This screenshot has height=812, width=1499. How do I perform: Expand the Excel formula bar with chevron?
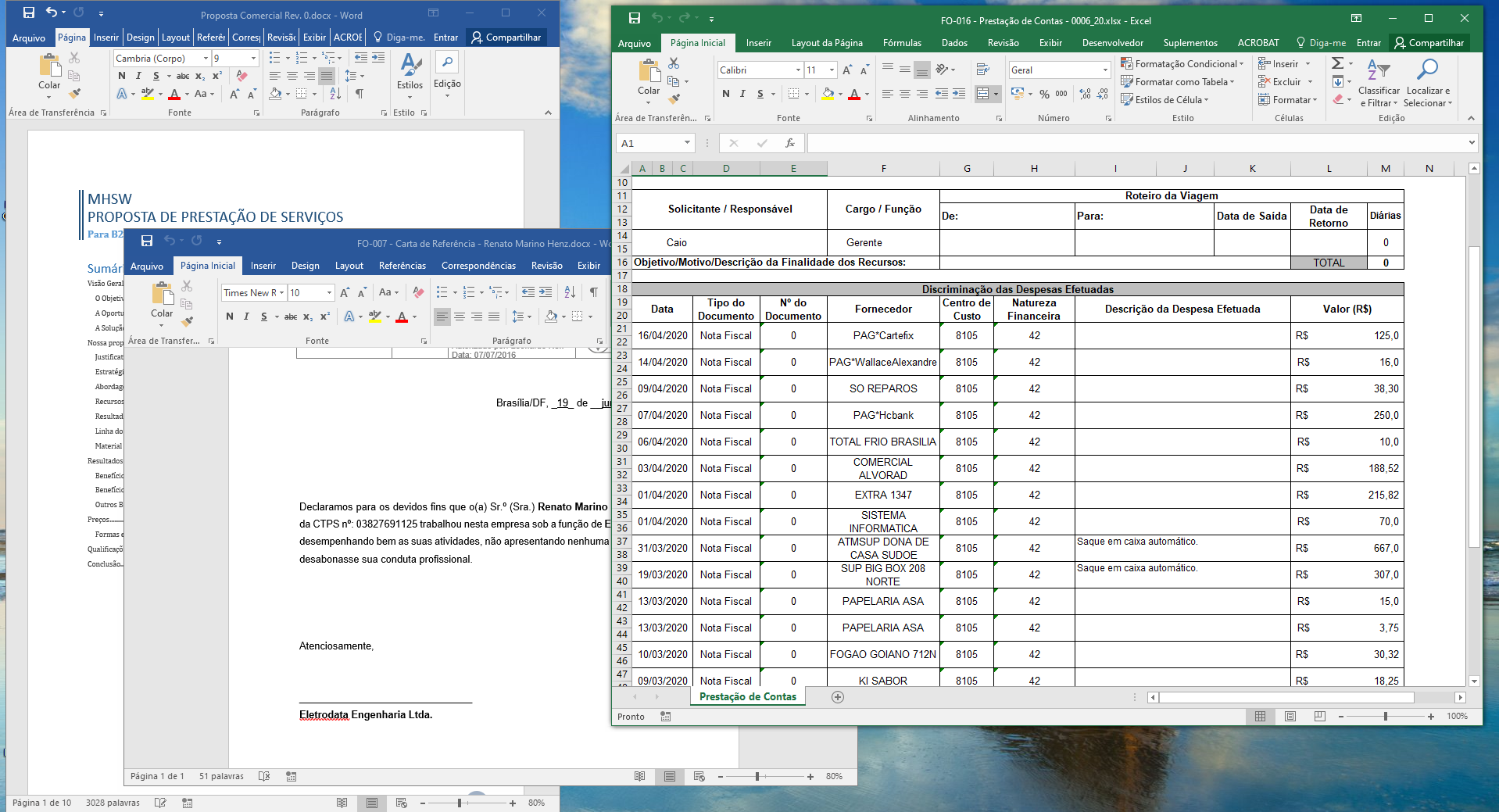1472,143
